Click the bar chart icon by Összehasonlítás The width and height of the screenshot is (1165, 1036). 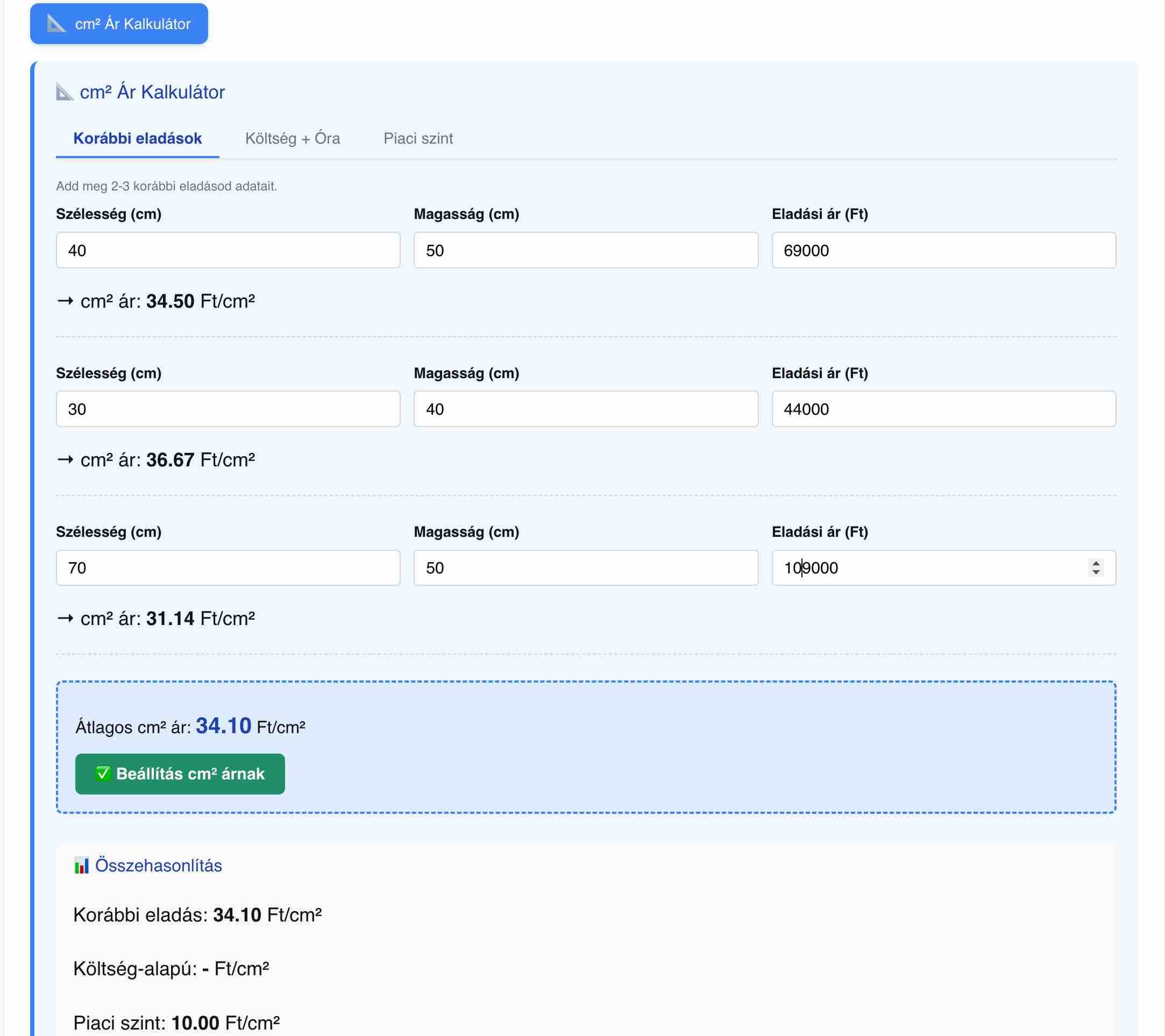(x=82, y=865)
